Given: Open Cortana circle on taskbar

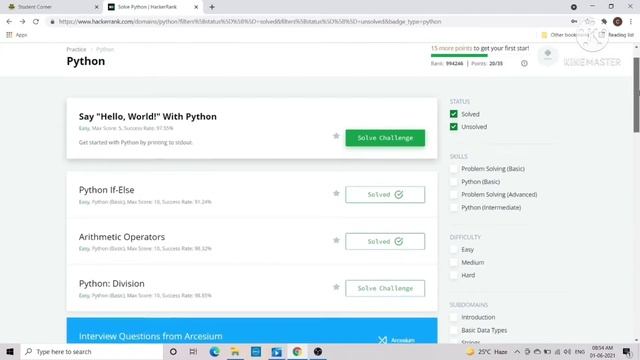Looking at the screenshot, I should click(x=173, y=351).
